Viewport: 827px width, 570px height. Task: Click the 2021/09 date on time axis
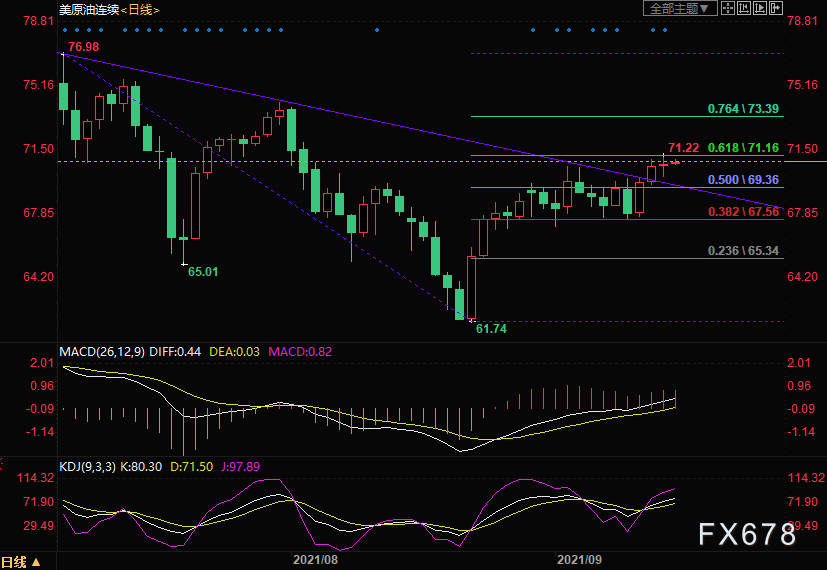(578, 561)
